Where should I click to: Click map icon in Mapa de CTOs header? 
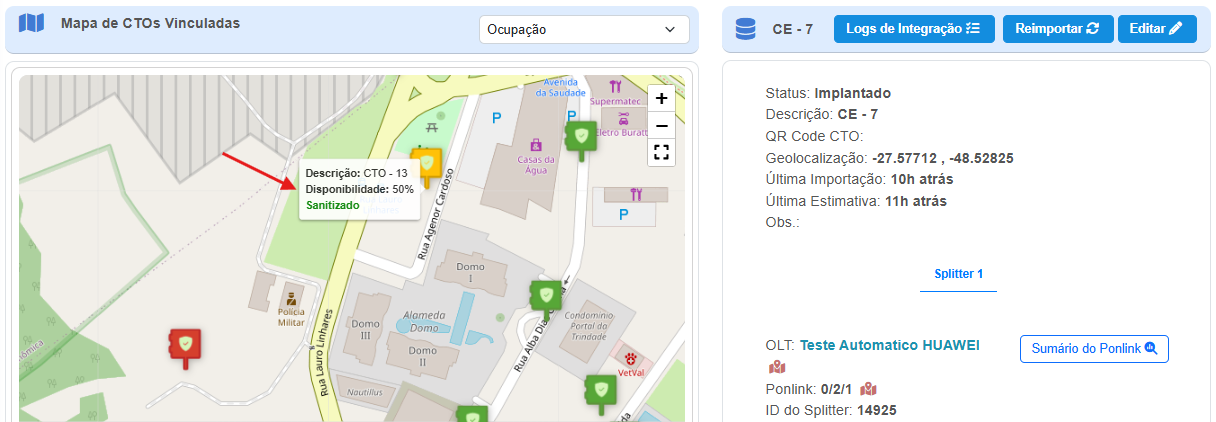tap(32, 23)
